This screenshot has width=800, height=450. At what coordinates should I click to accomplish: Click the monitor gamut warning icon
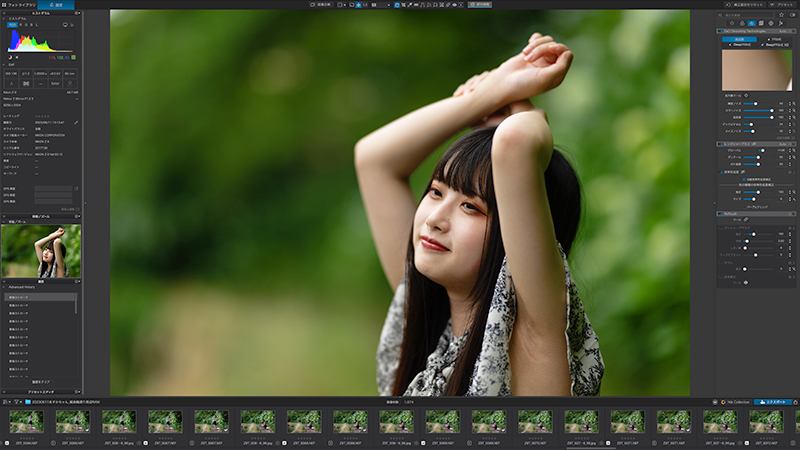click(65, 24)
